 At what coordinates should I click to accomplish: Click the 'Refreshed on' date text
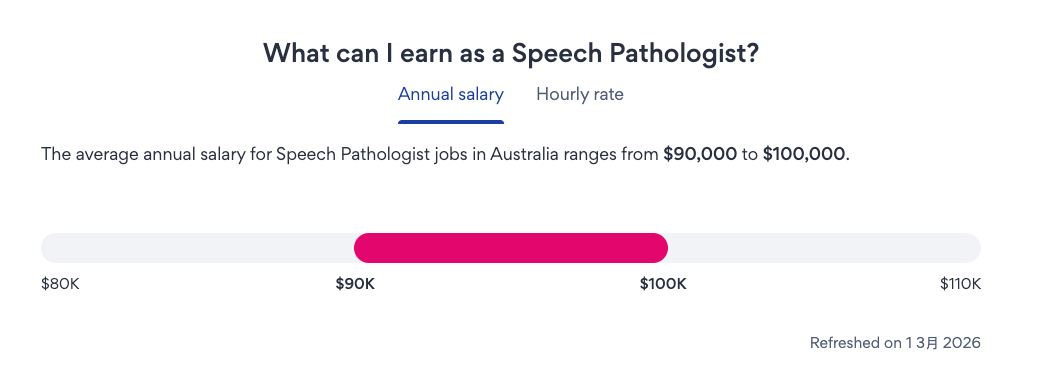click(x=895, y=343)
